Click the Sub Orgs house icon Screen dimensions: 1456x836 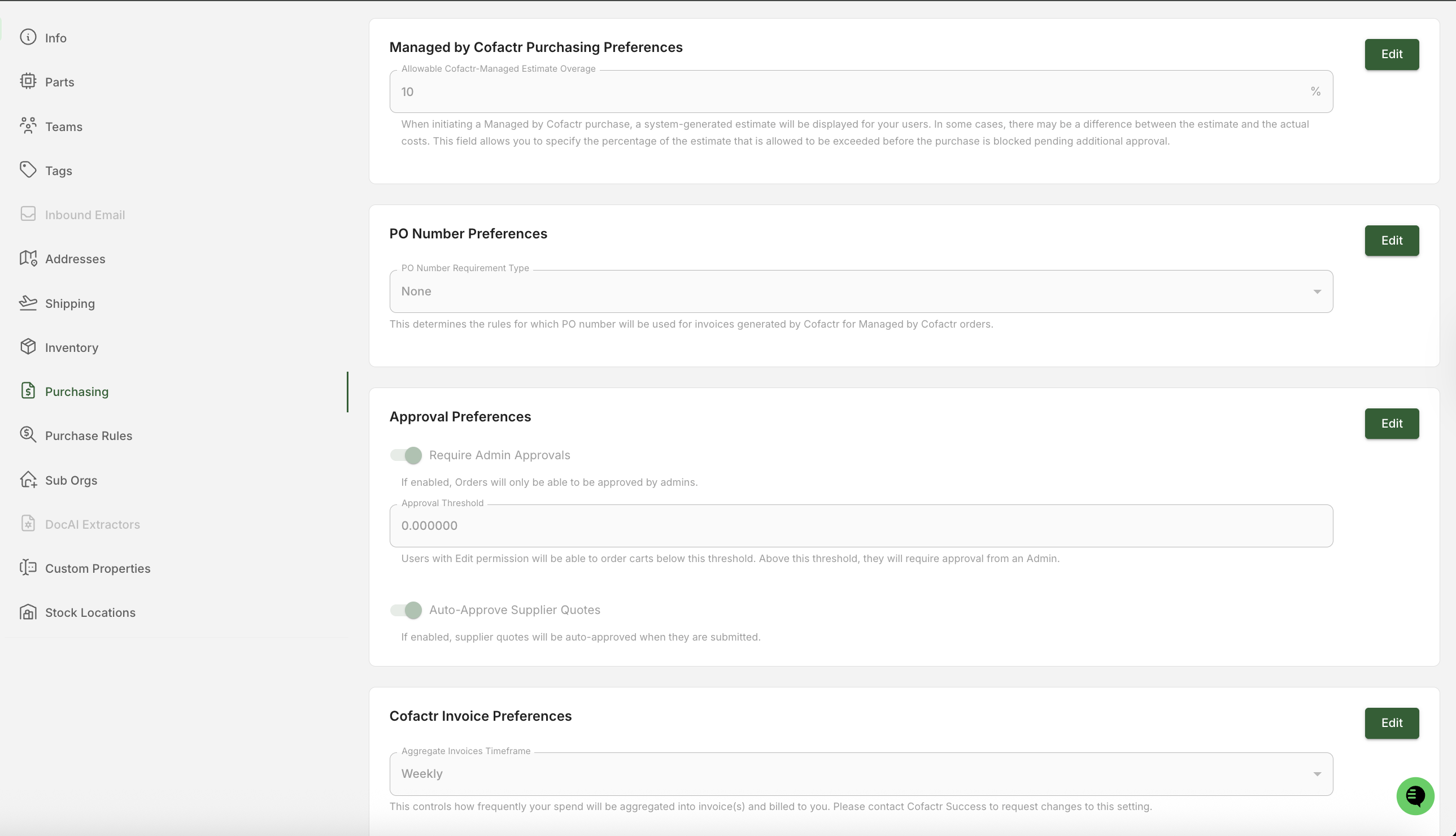tap(28, 480)
